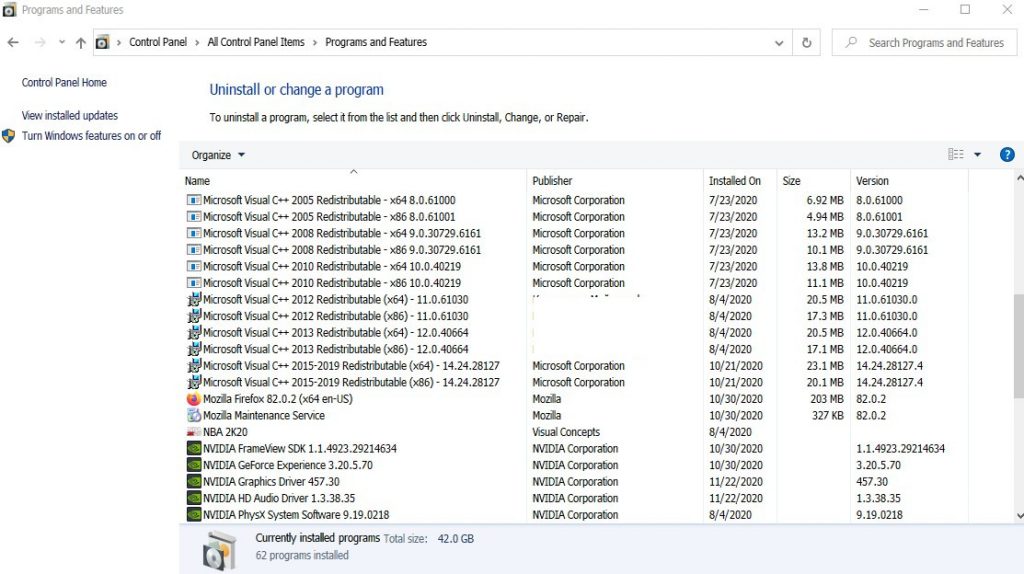
Task: Open the address bar history dropdown
Action: (x=778, y=43)
